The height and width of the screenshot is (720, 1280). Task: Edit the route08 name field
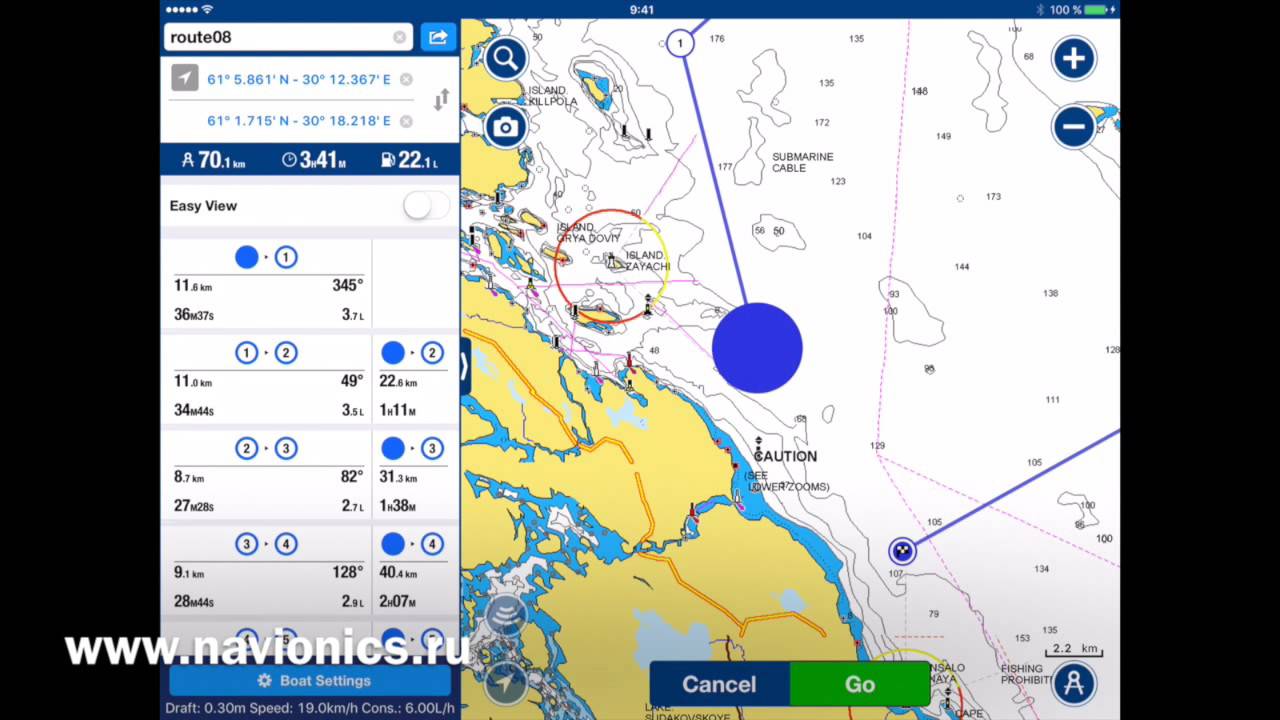click(x=288, y=37)
